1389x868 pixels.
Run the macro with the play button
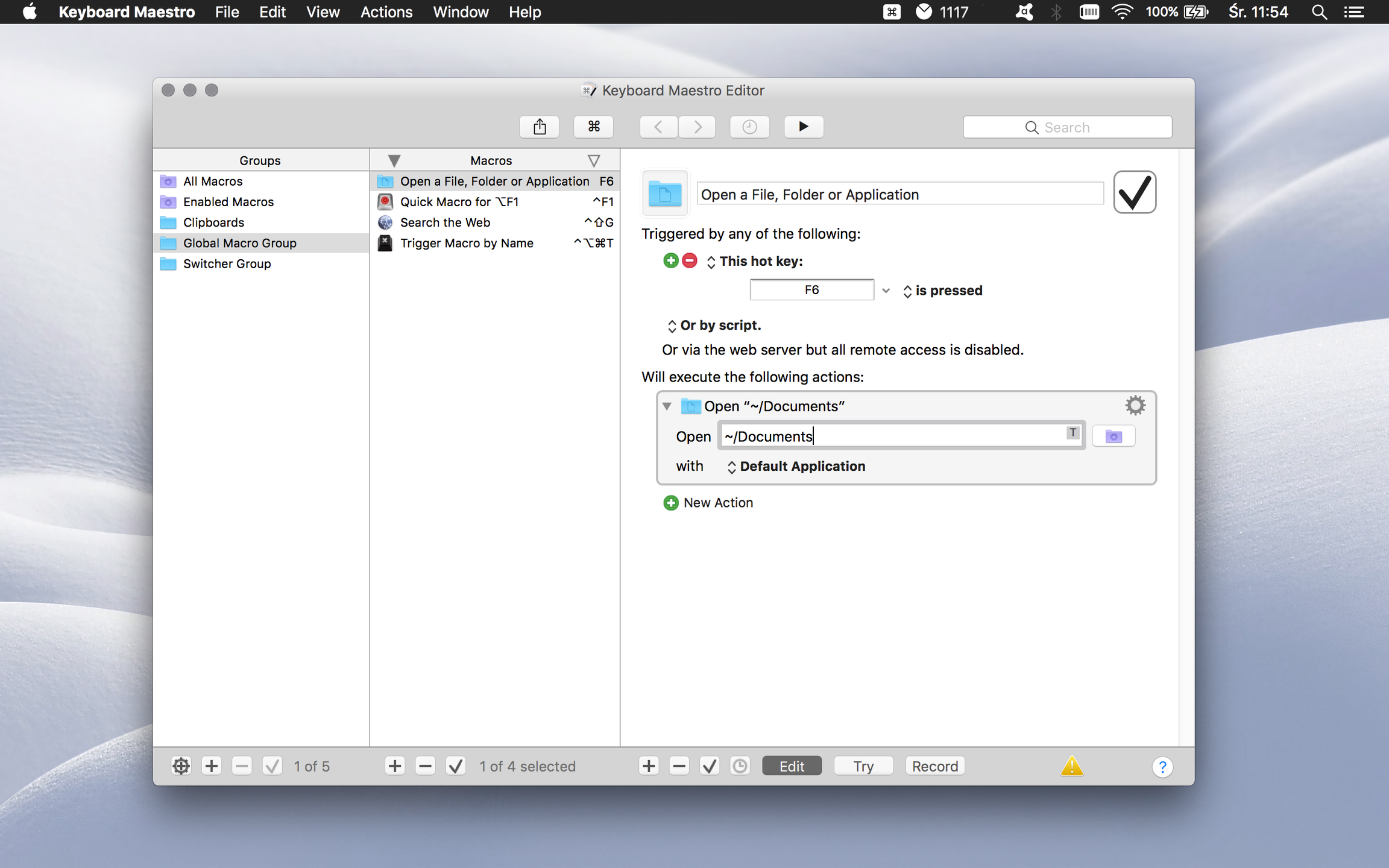tap(803, 127)
